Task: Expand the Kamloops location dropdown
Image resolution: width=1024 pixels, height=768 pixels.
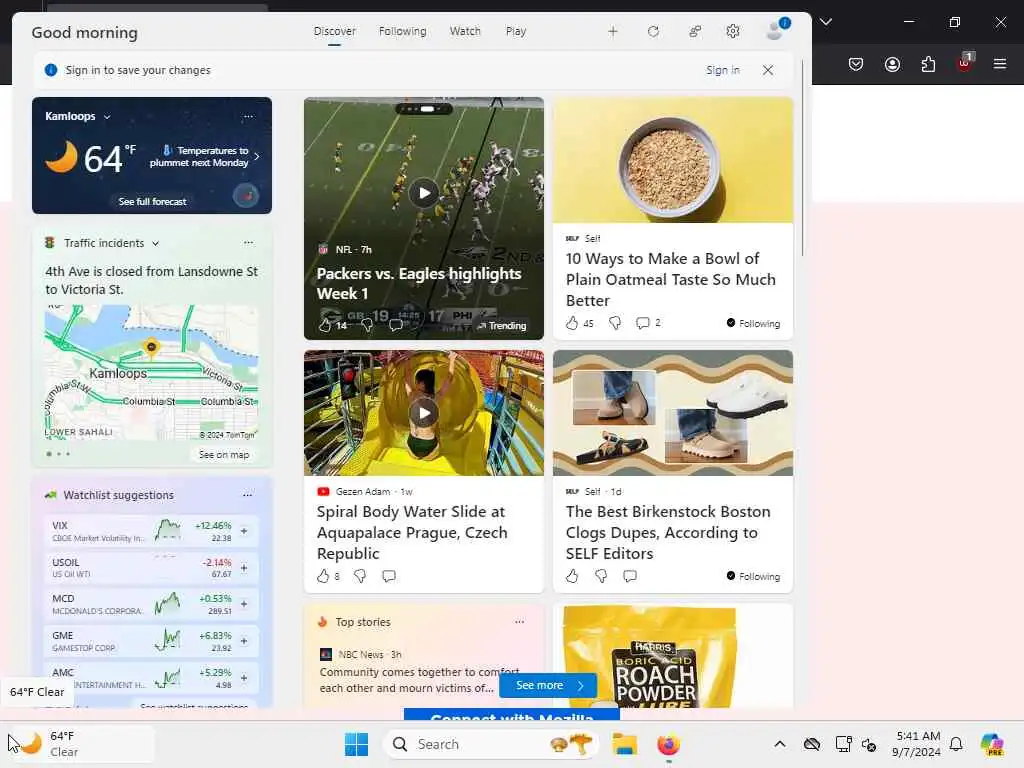Action: [107, 117]
